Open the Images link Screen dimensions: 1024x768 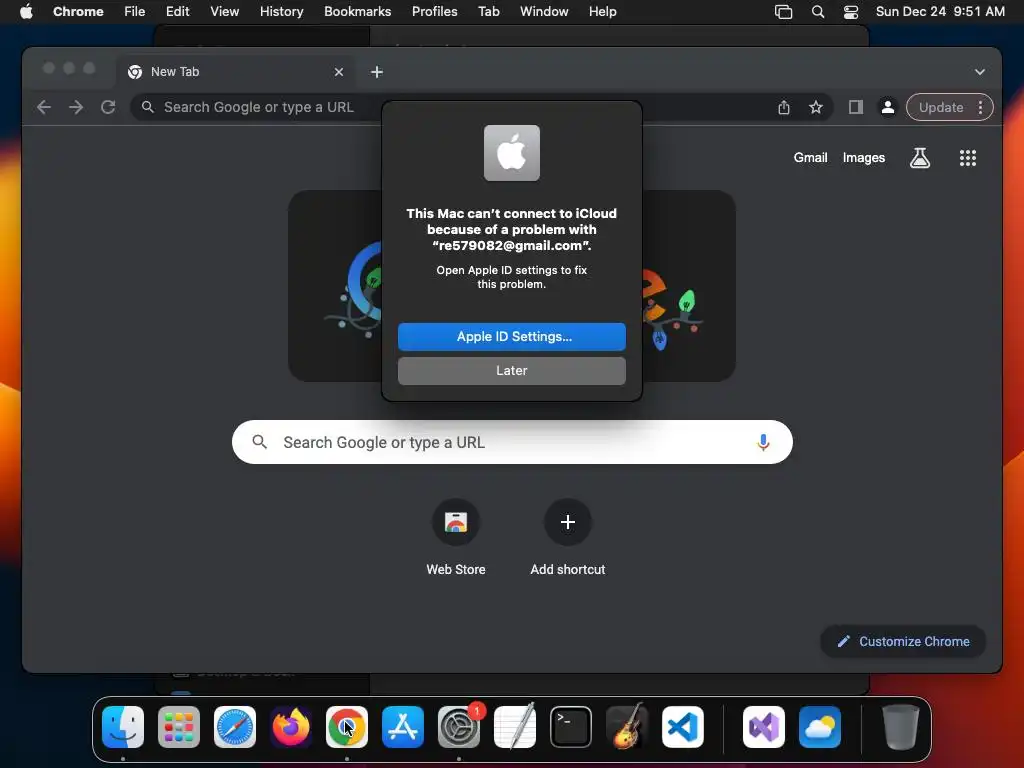(863, 157)
